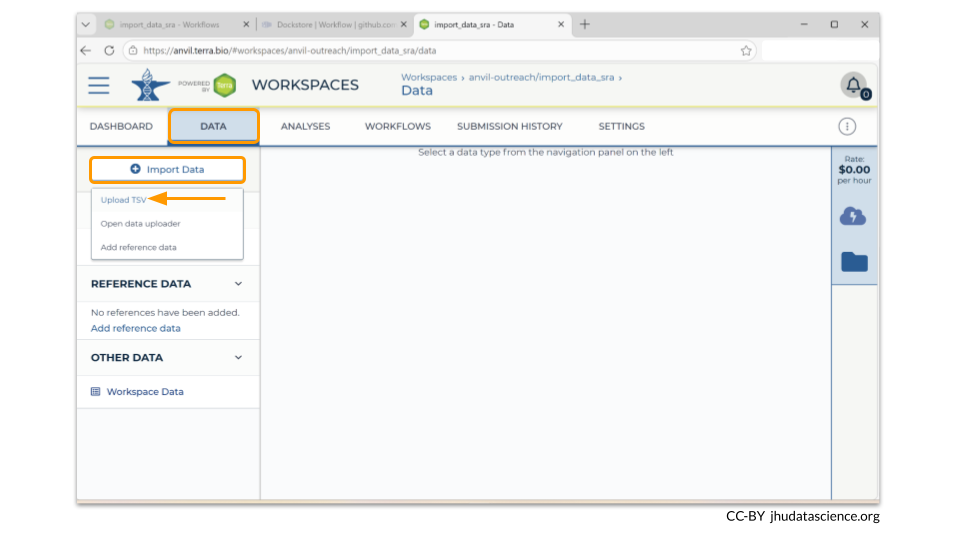
Task: Click the Workspace Data table icon
Action: (x=96, y=392)
